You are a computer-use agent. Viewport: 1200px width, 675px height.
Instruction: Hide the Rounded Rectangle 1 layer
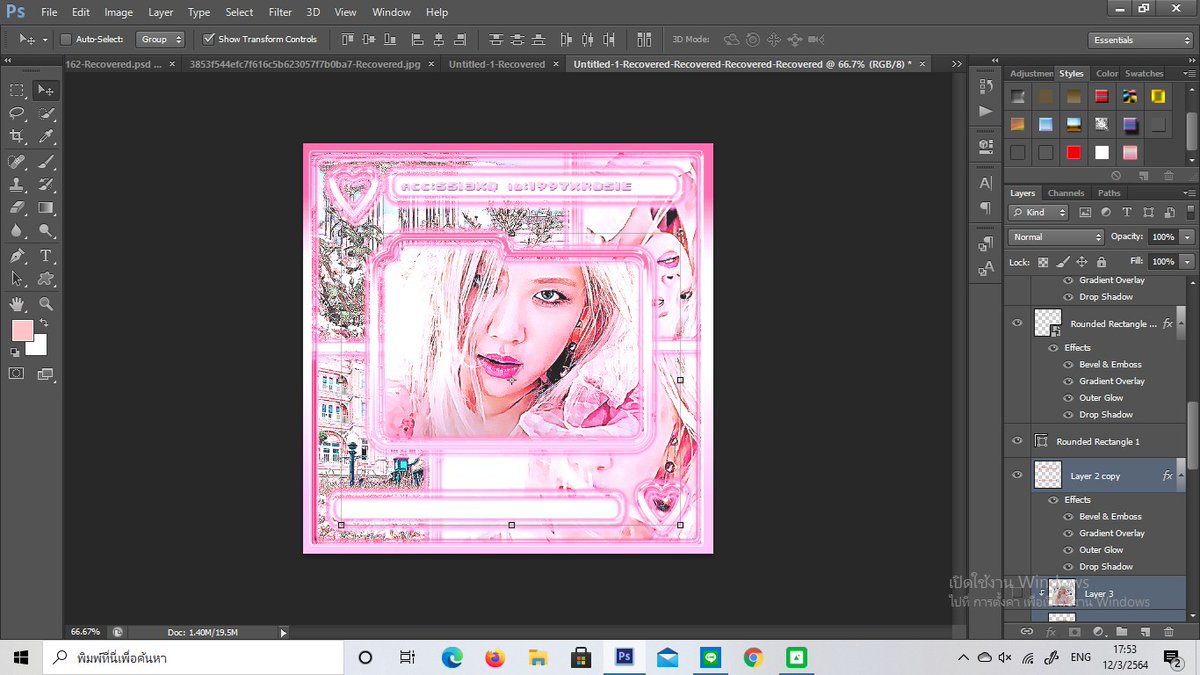pos(1017,441)
